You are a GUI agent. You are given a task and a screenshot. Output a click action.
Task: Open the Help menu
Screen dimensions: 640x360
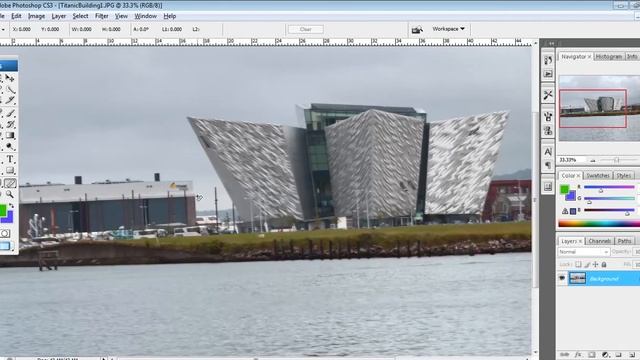tap(170, 16)
